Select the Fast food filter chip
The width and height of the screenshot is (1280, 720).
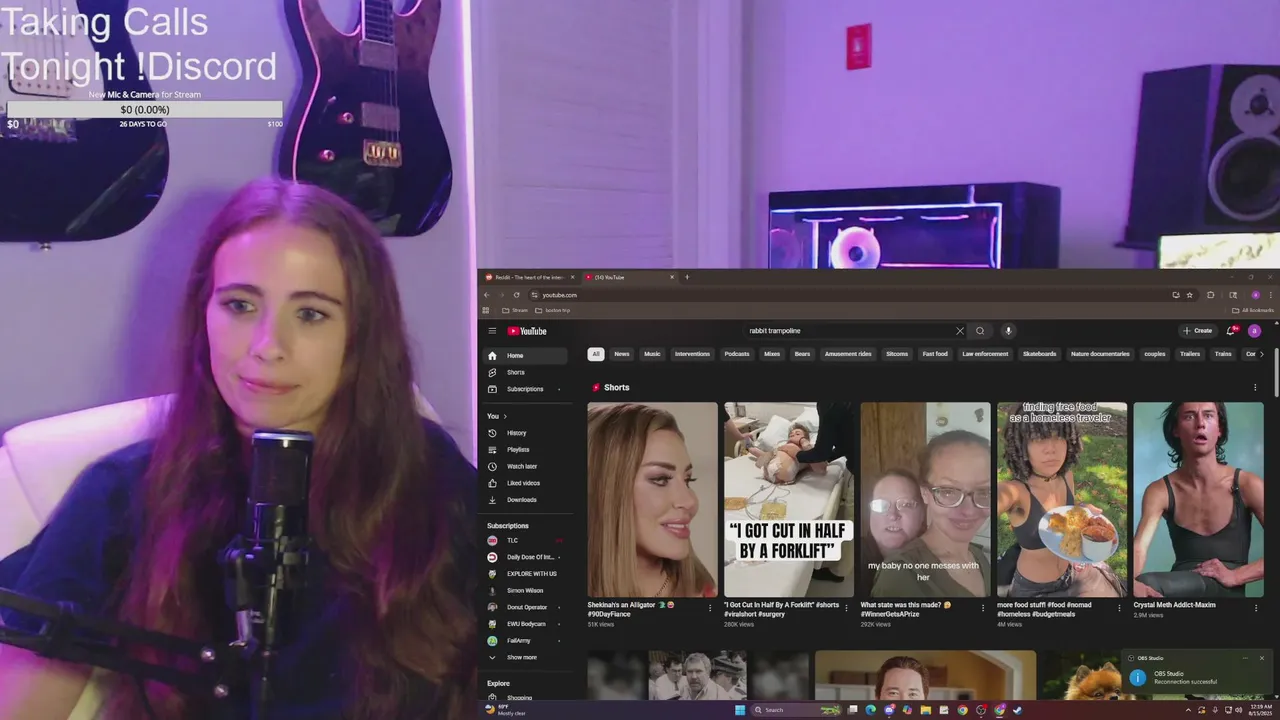[x=935, y=354]
